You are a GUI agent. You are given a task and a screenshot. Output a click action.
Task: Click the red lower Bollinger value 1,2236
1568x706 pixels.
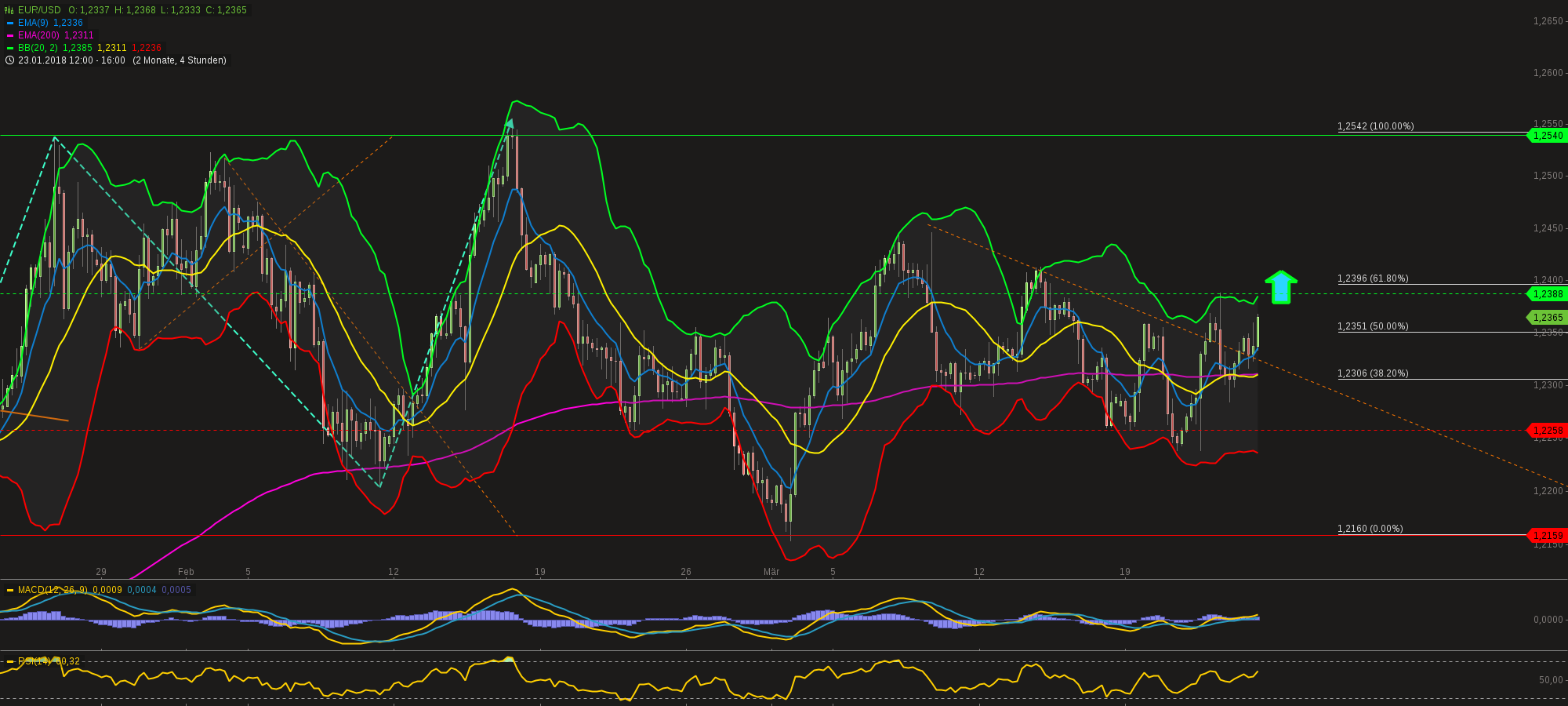coord(147,48)
